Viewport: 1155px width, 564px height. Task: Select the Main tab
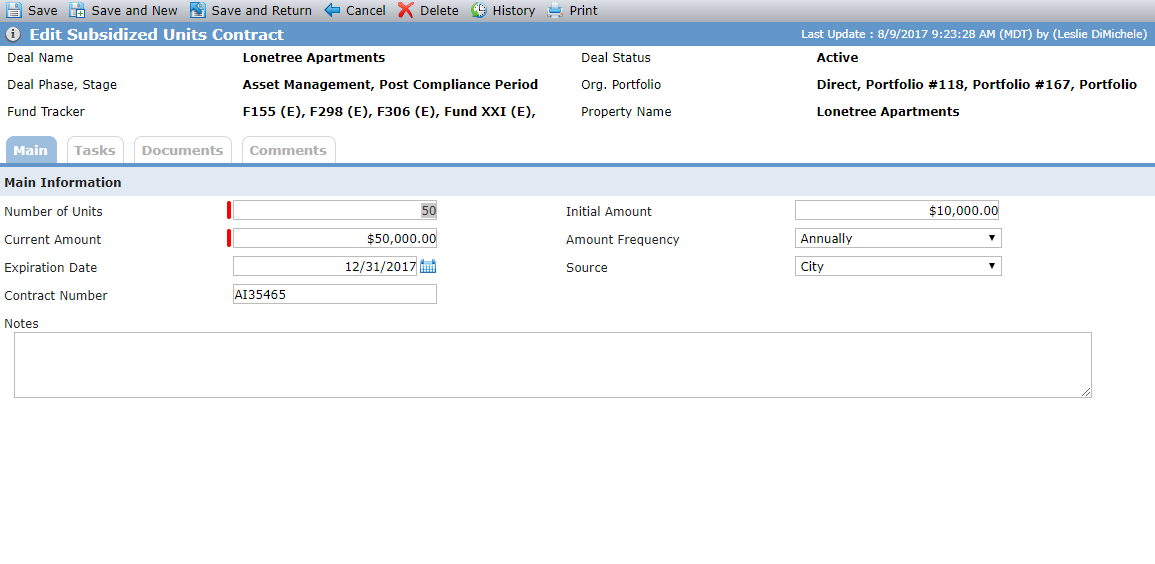(x=31, y=150)
